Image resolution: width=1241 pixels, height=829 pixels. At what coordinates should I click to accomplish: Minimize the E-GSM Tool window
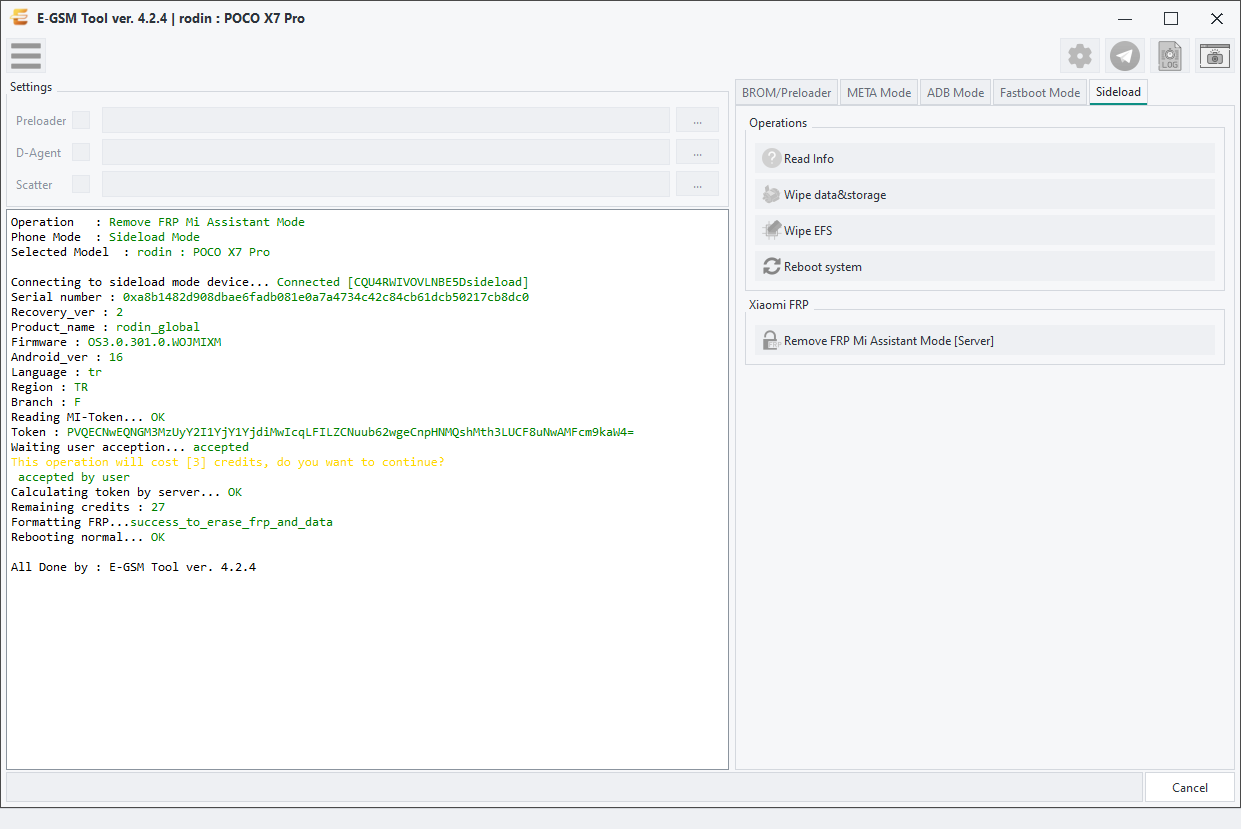1125,18
